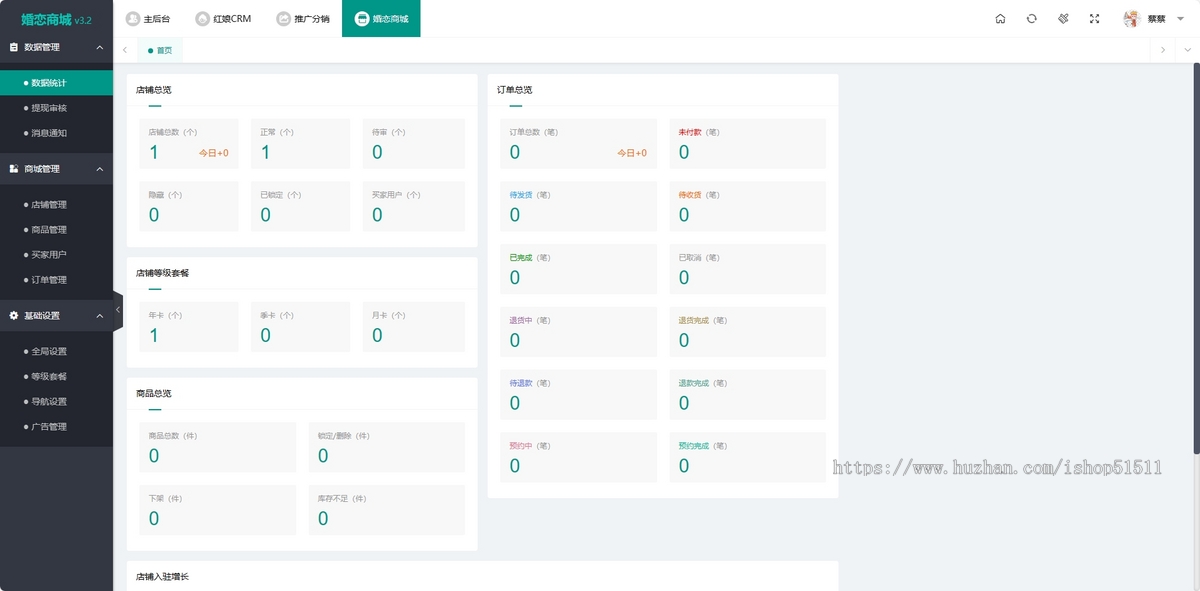Open 提现审核 in the sidebar
Image resolution: width=1200 pixels, height=591 pixels.
pos(56,108)
